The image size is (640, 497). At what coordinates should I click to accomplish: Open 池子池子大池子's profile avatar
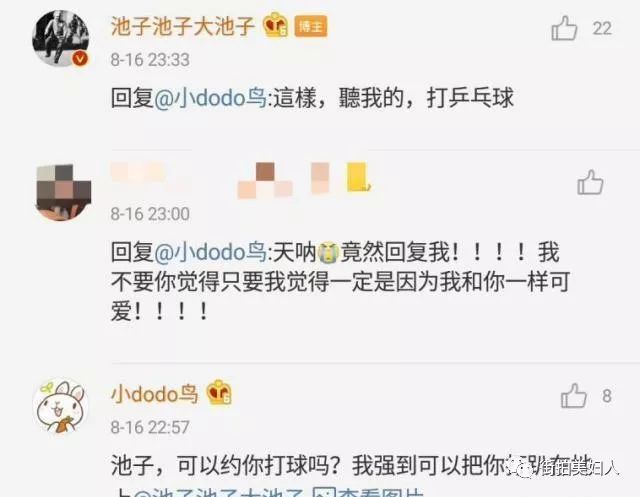(x=61, y=38)
